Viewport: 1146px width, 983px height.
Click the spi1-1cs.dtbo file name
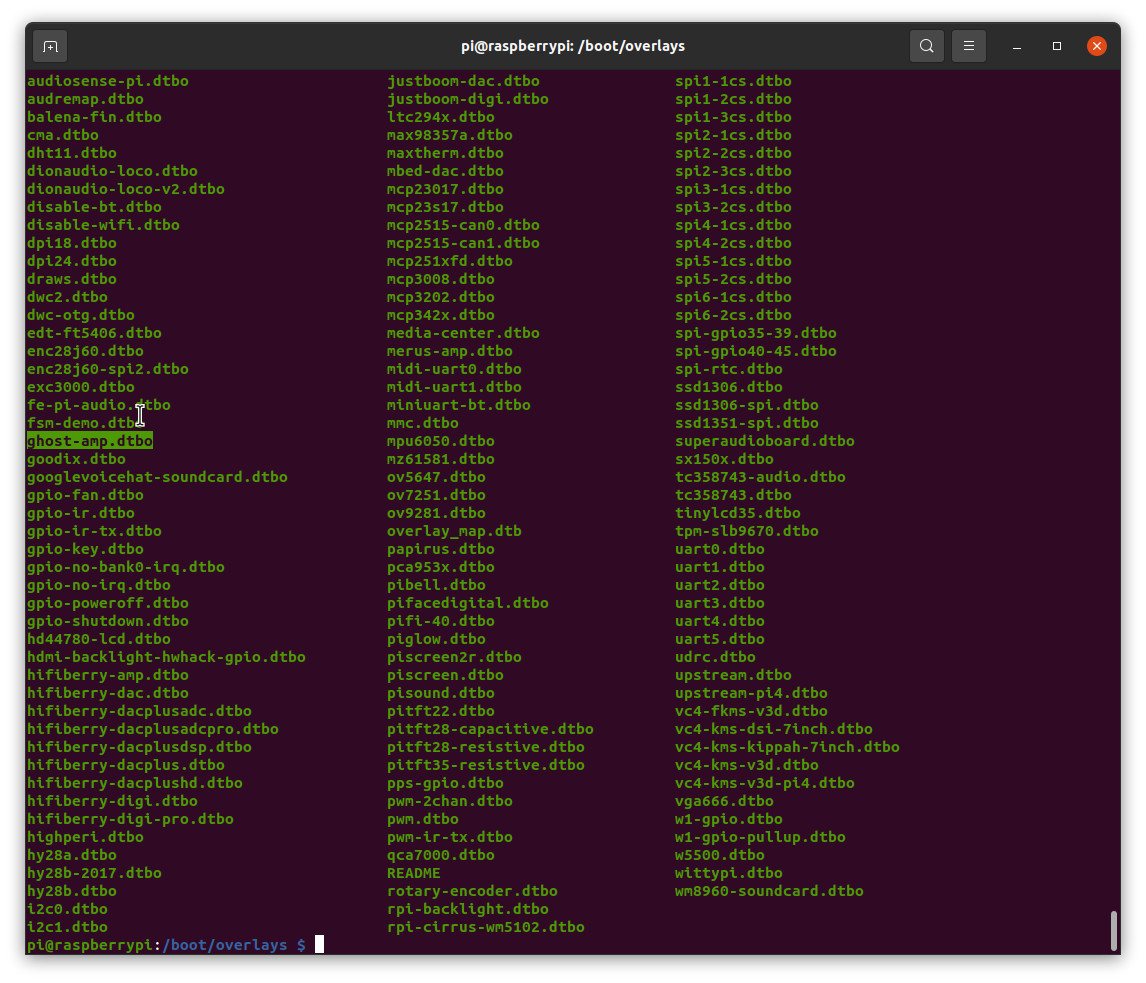(x=733, y=81)
